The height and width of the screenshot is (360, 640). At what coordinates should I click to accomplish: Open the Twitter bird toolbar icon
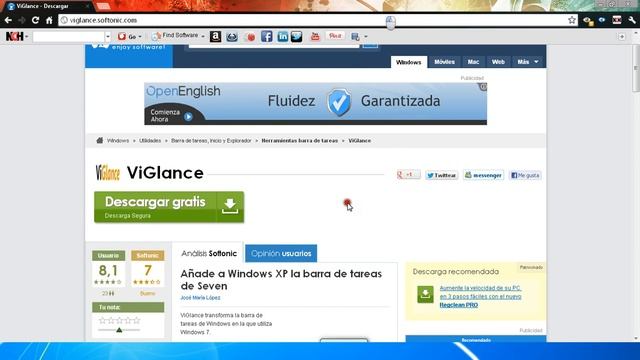(297, 36)
